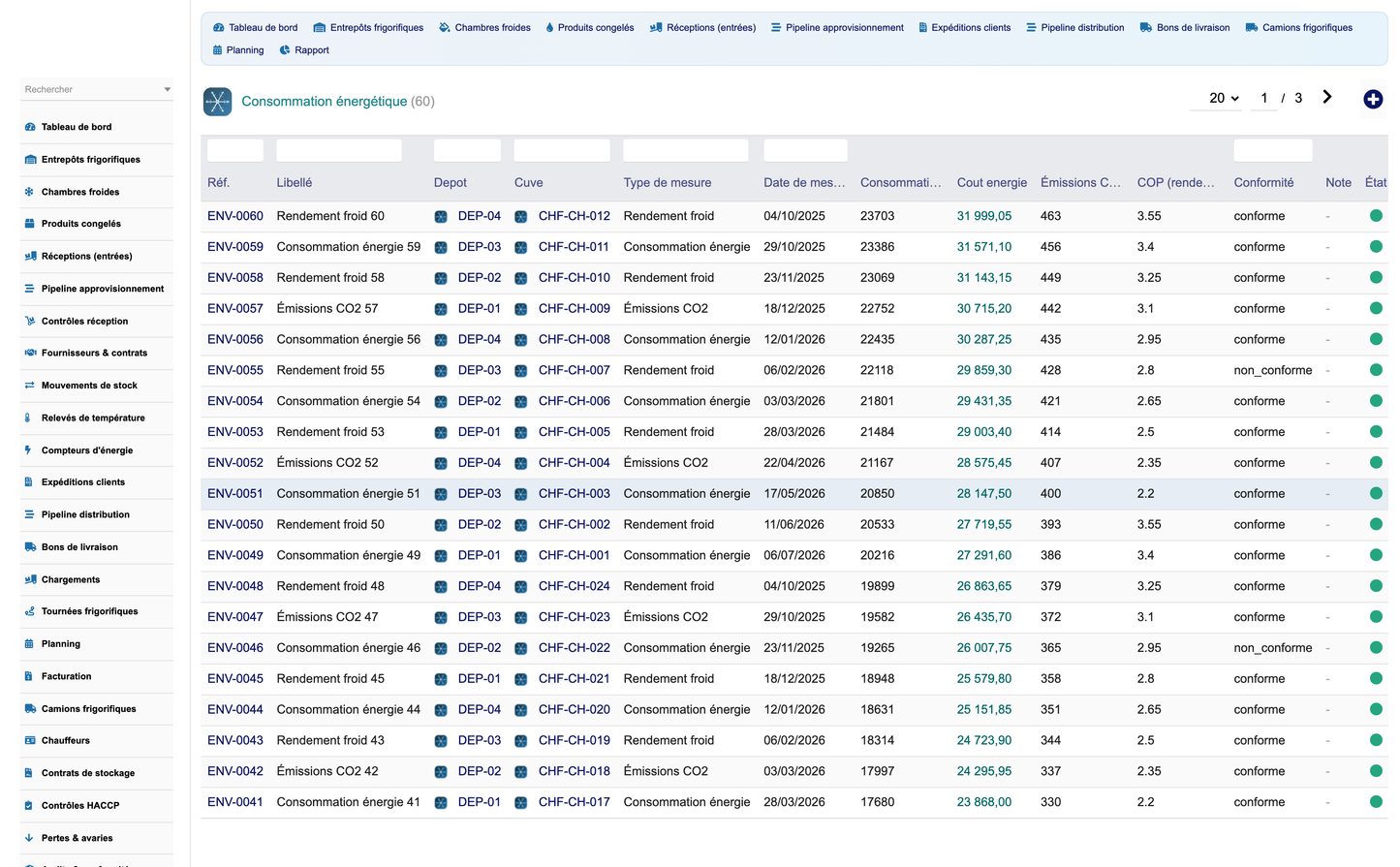
Task: Open Pipeline approvisionnement top tab
Action: pyautogui.click(x=837, y=28)
